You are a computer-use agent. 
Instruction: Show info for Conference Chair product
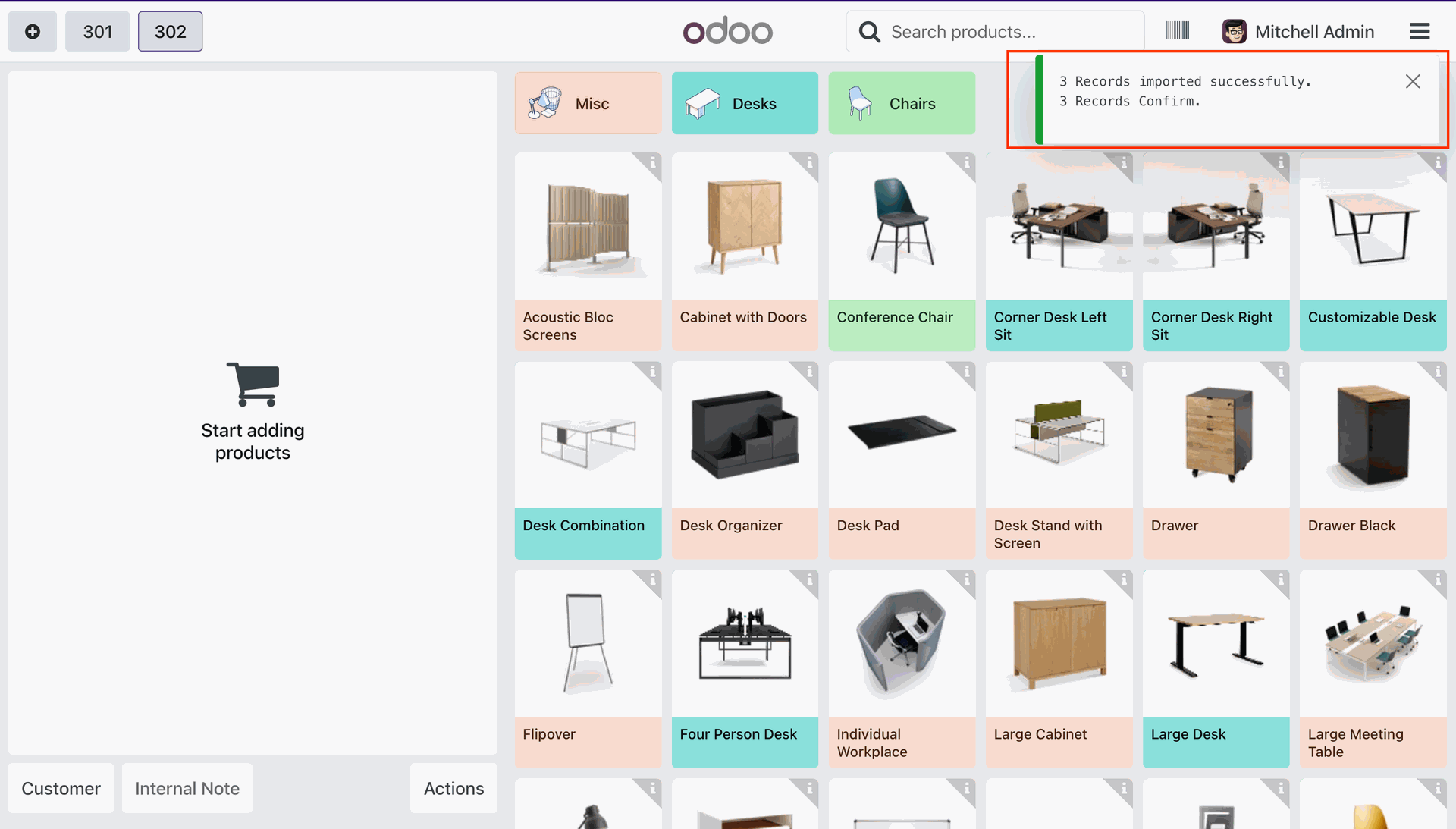coord(966,163)
